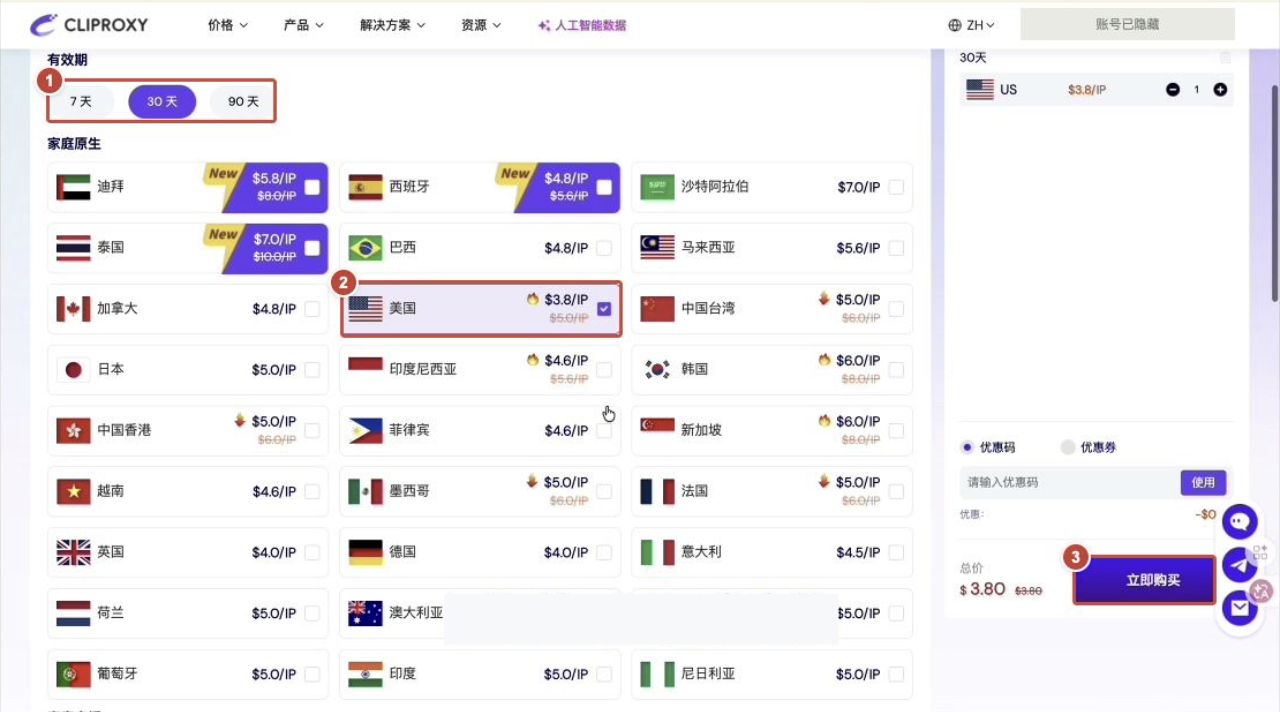1280x712 pixels.
Task: Select the 30 天 validity tab
Action: 162,102
